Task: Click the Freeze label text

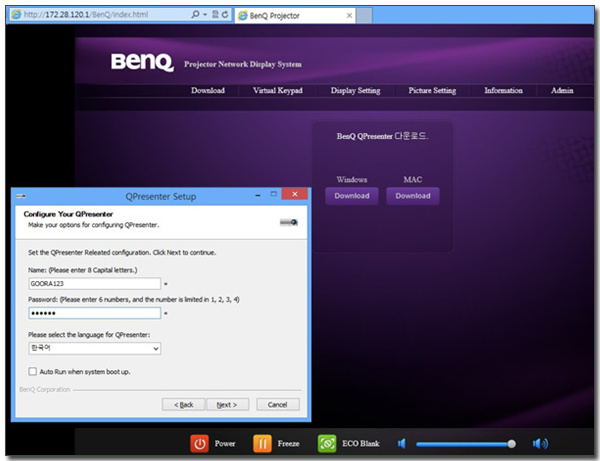Action: pos(289,443)
